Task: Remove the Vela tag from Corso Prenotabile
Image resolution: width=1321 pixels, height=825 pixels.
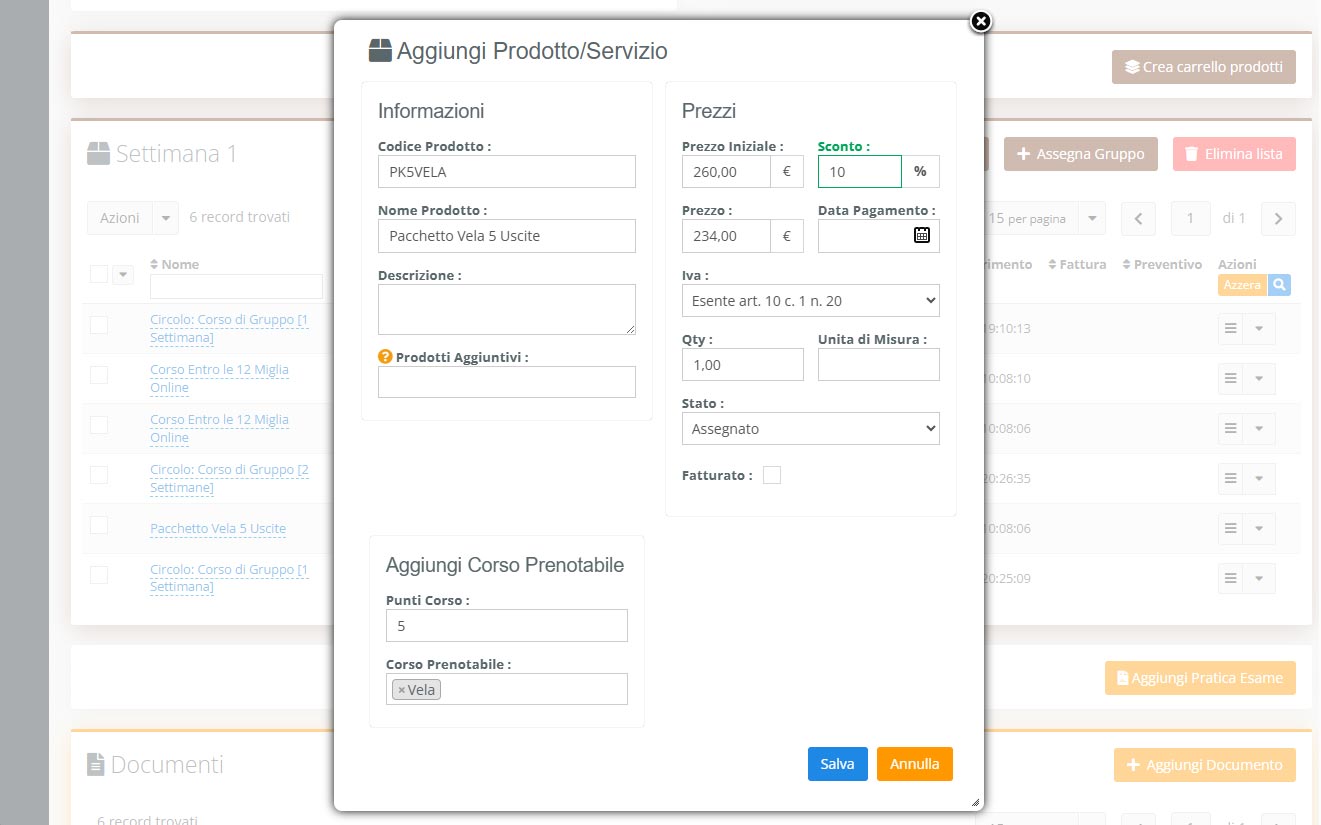Action: [x=401, y=690]
